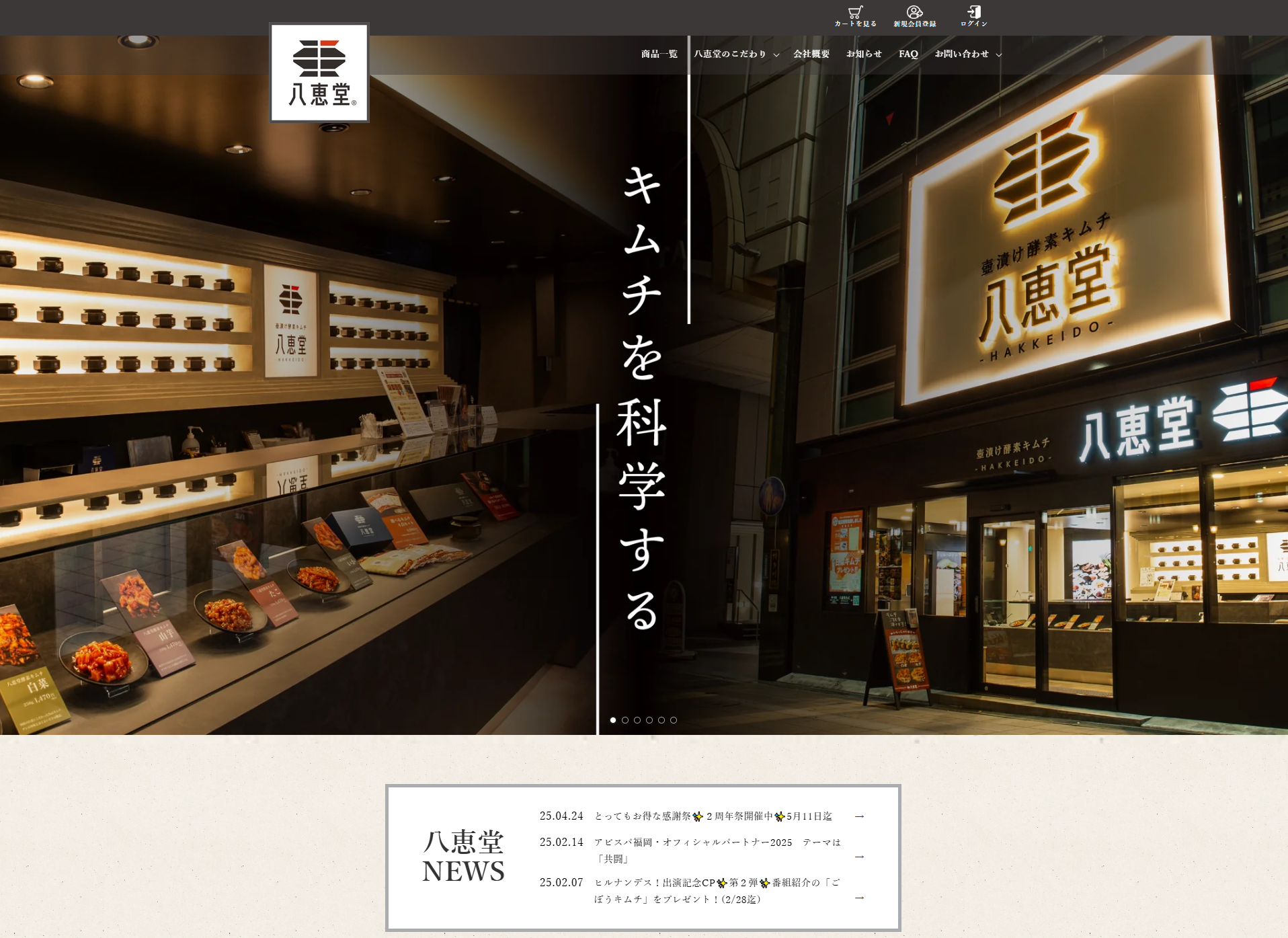Open 会社概要 company overview page

tap(811, 54)
